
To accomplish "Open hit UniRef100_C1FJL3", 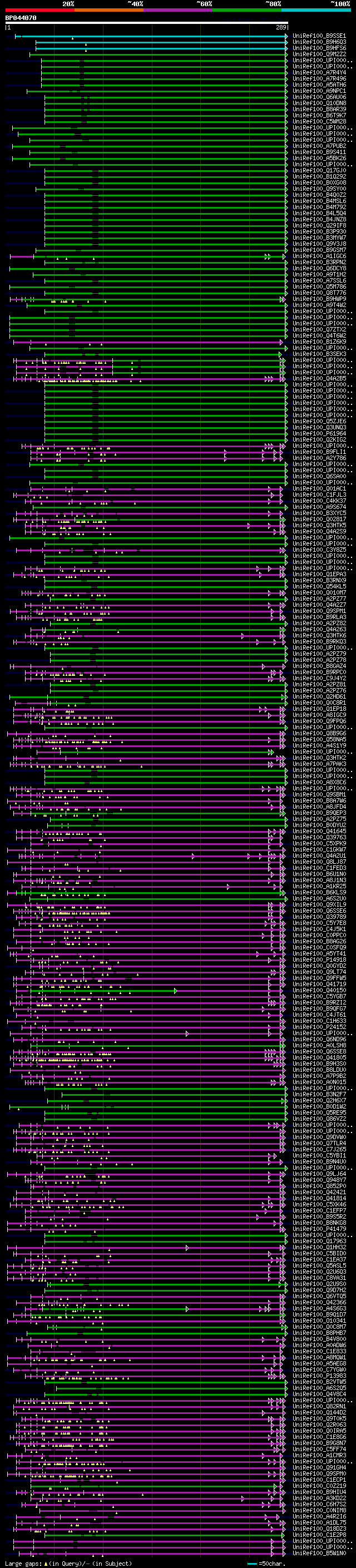I will (319, 494).
